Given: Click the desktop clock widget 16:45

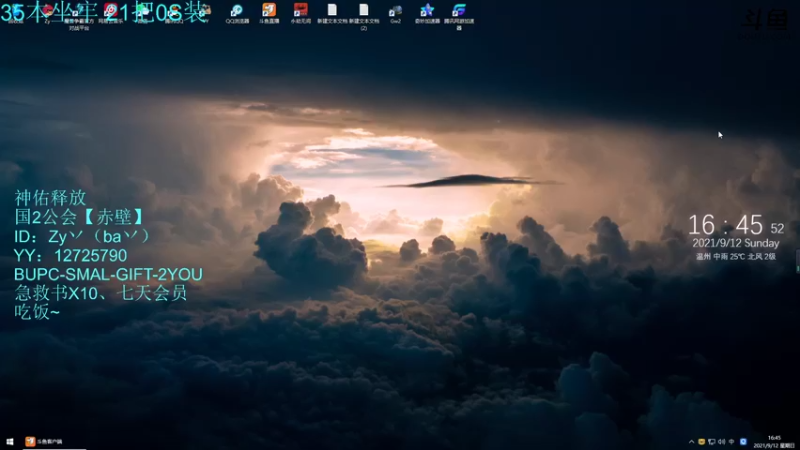Looking at the screenshot, I should (736, 226).
